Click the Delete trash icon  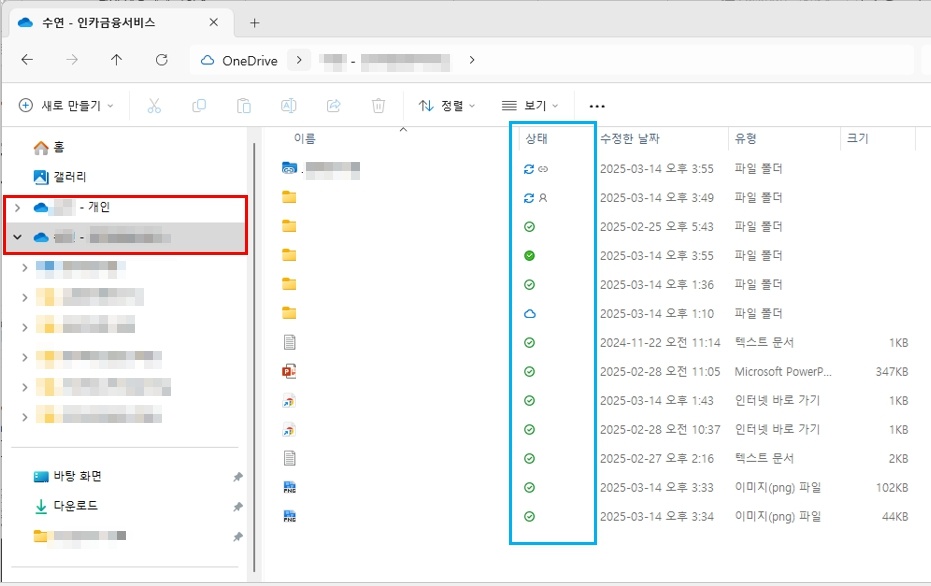pos(378,106)
